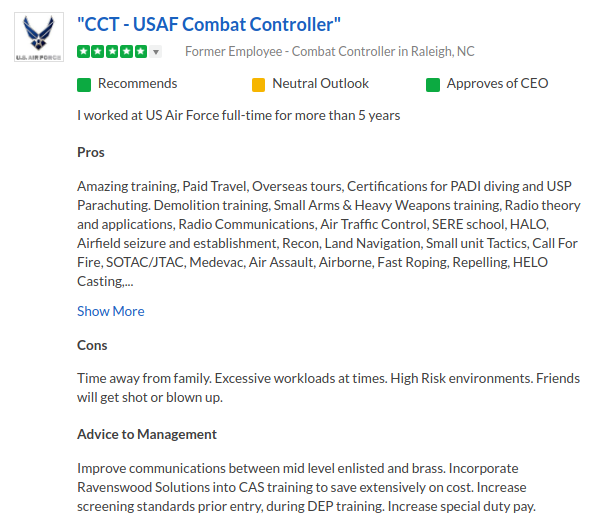Click the third green rating star
The image size is (600, 524).
coord(112,52)
